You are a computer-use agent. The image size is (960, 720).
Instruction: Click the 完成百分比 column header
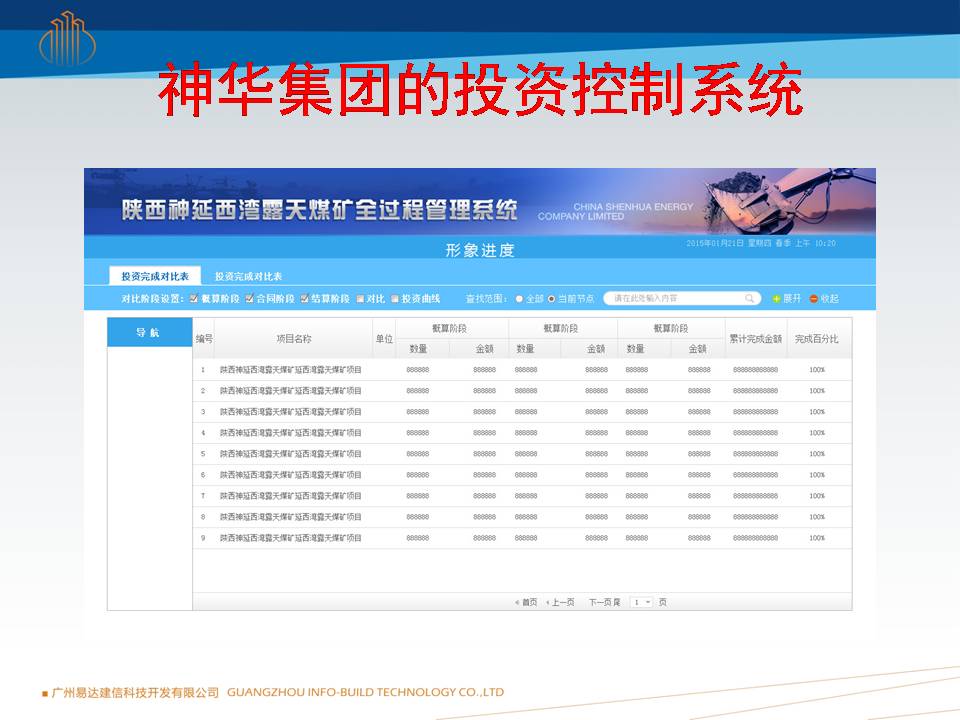tap(817, 339)
